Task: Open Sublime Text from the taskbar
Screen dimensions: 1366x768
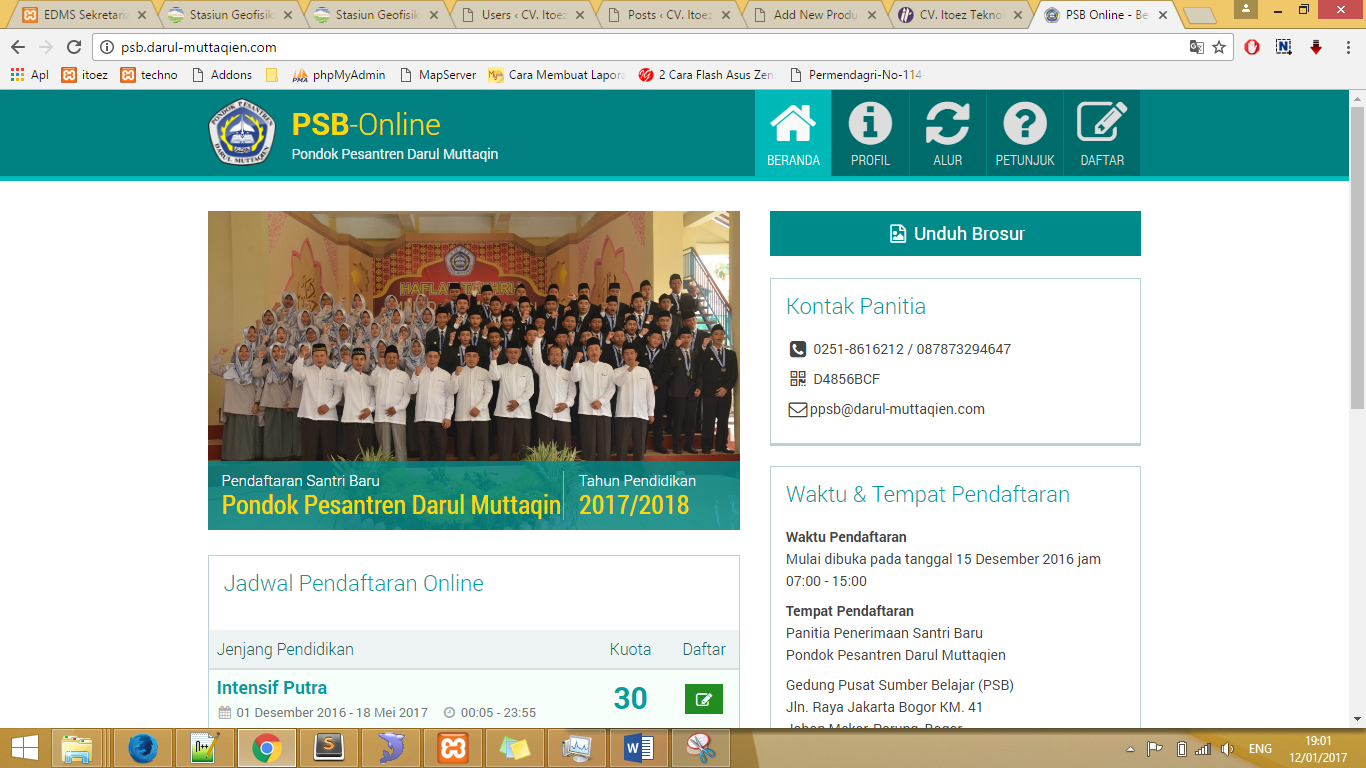Action: pyautogui.click(x=329, y=748)
